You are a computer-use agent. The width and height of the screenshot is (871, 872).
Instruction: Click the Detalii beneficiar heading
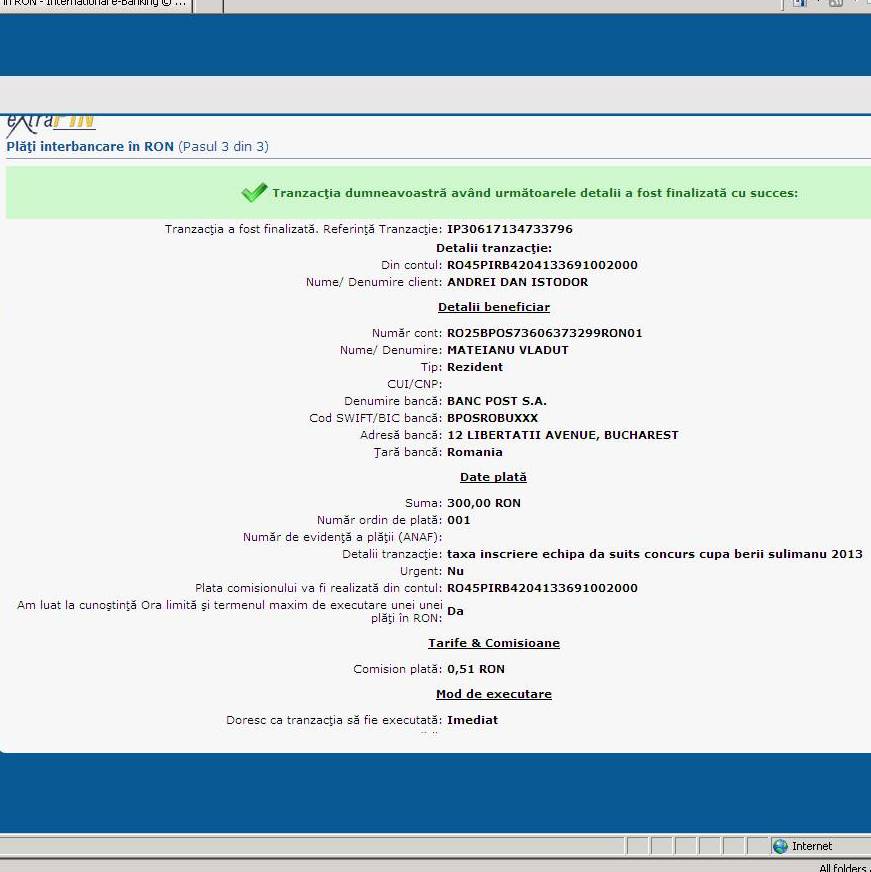[x=493, y=307]
